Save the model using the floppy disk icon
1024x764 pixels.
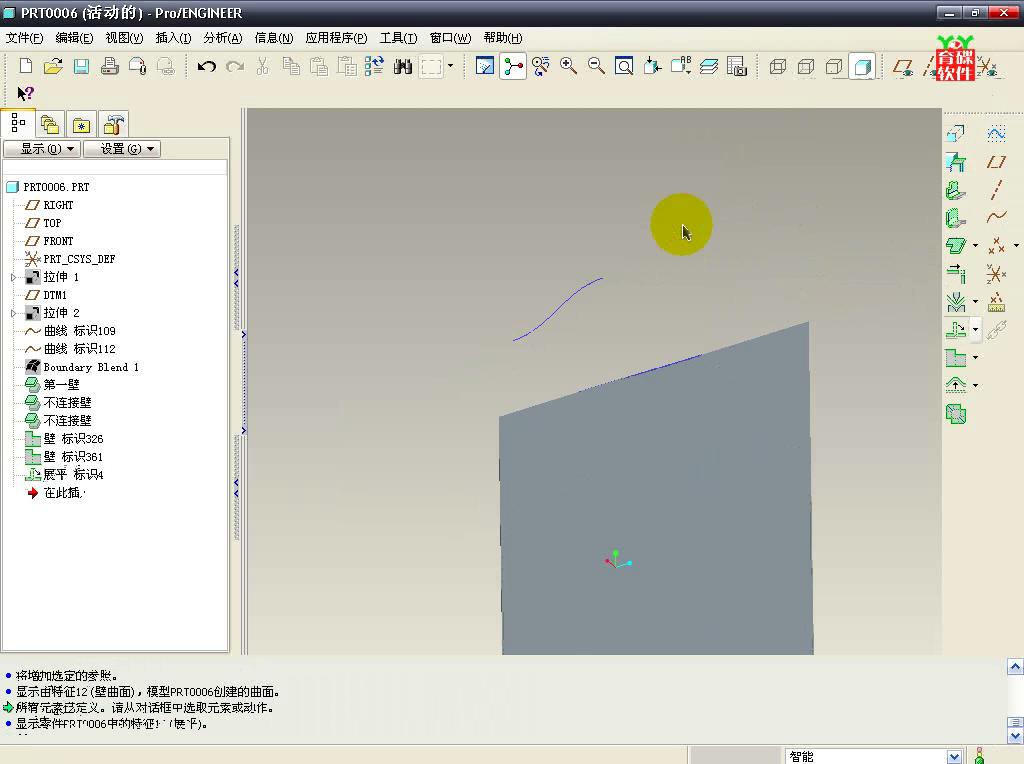82,66
